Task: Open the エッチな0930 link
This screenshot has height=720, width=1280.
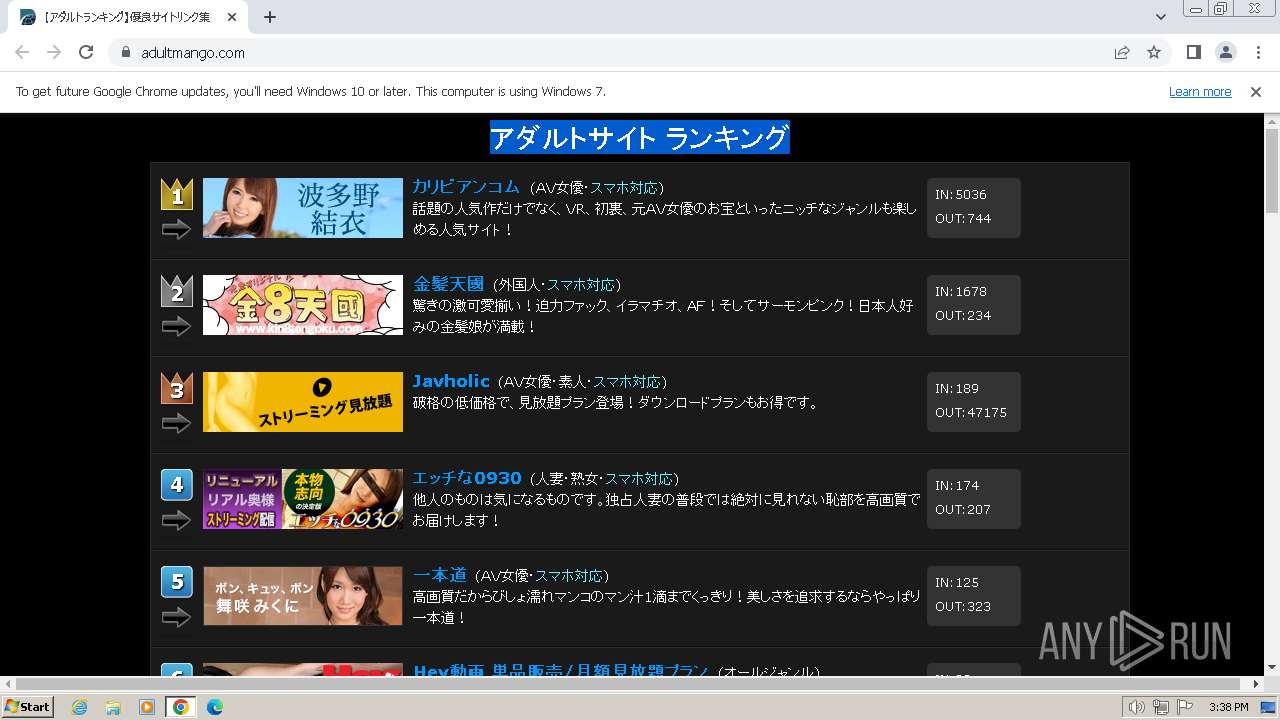Action: point(467,478)
